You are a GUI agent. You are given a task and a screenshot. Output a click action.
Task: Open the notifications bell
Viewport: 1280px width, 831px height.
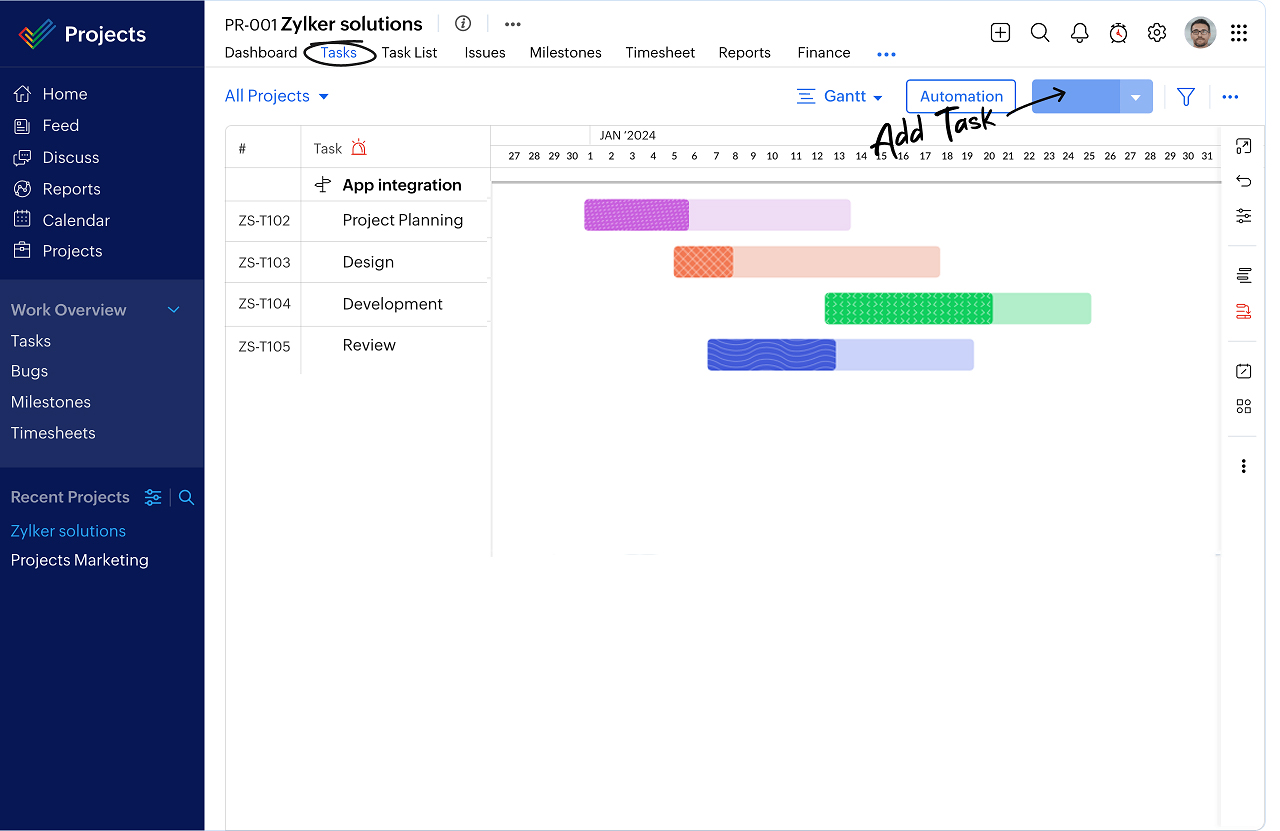(x=1079, y=33)
